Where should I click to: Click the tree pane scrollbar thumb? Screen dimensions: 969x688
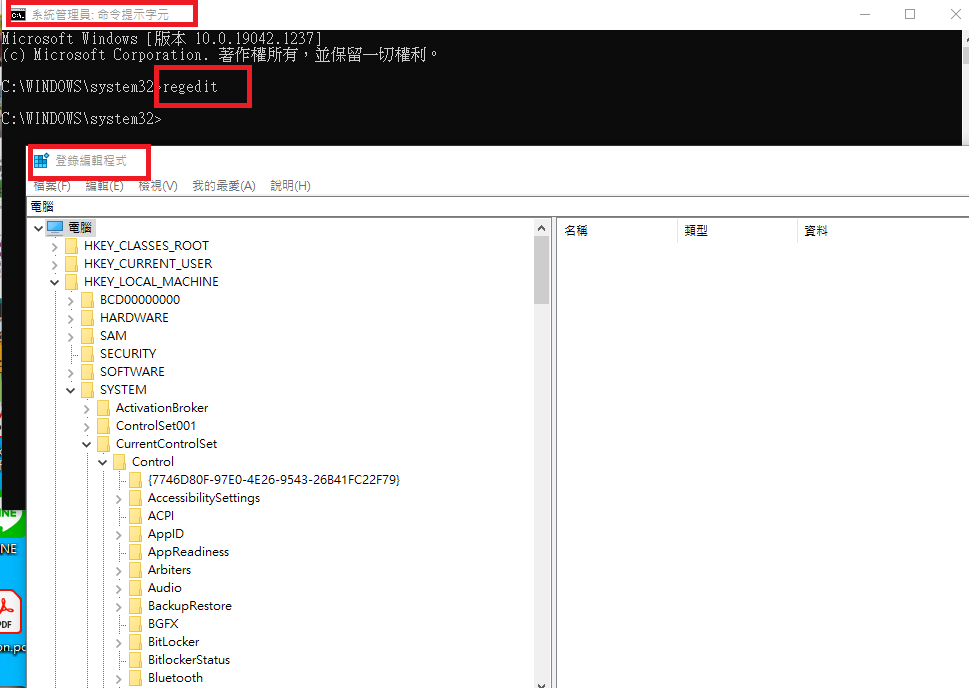[542, 270]
